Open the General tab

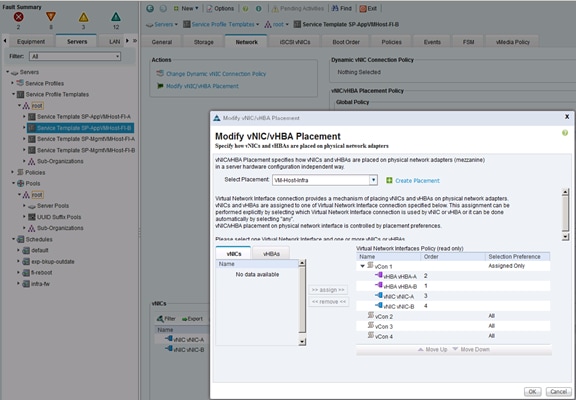tap(162, 42)
